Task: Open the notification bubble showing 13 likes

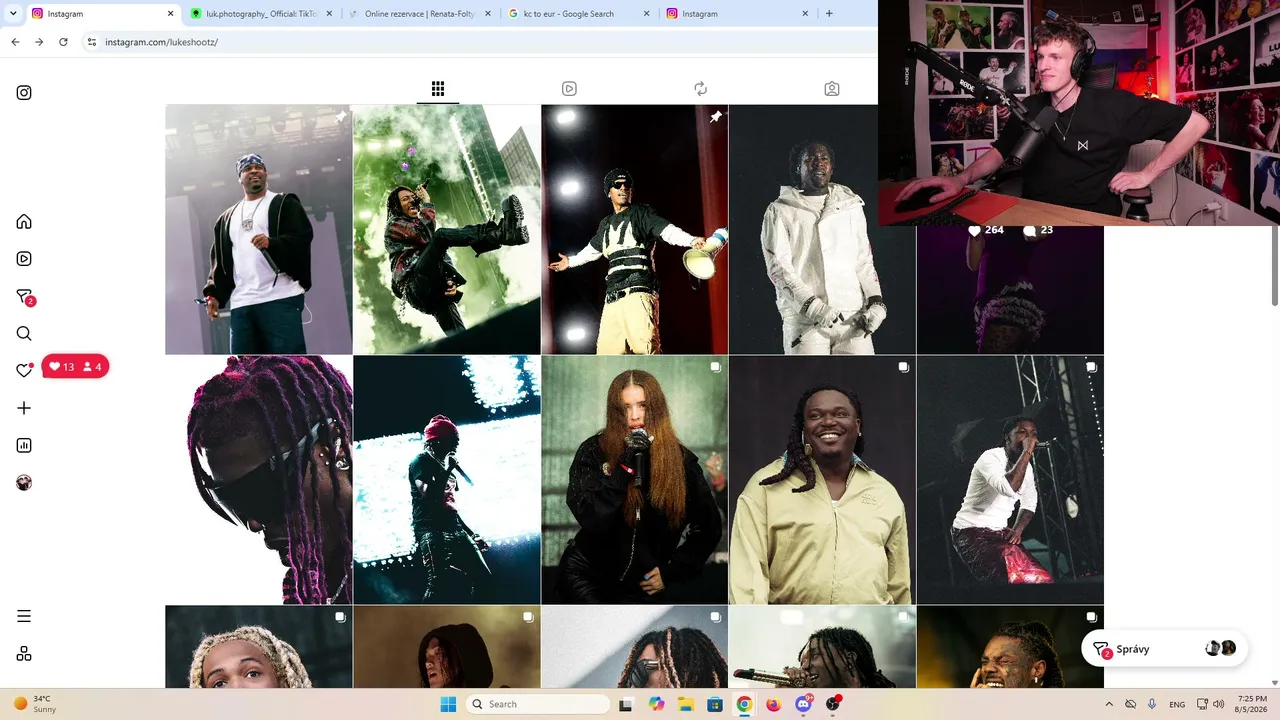Action: pyautogui.click(x=75, y=367)
